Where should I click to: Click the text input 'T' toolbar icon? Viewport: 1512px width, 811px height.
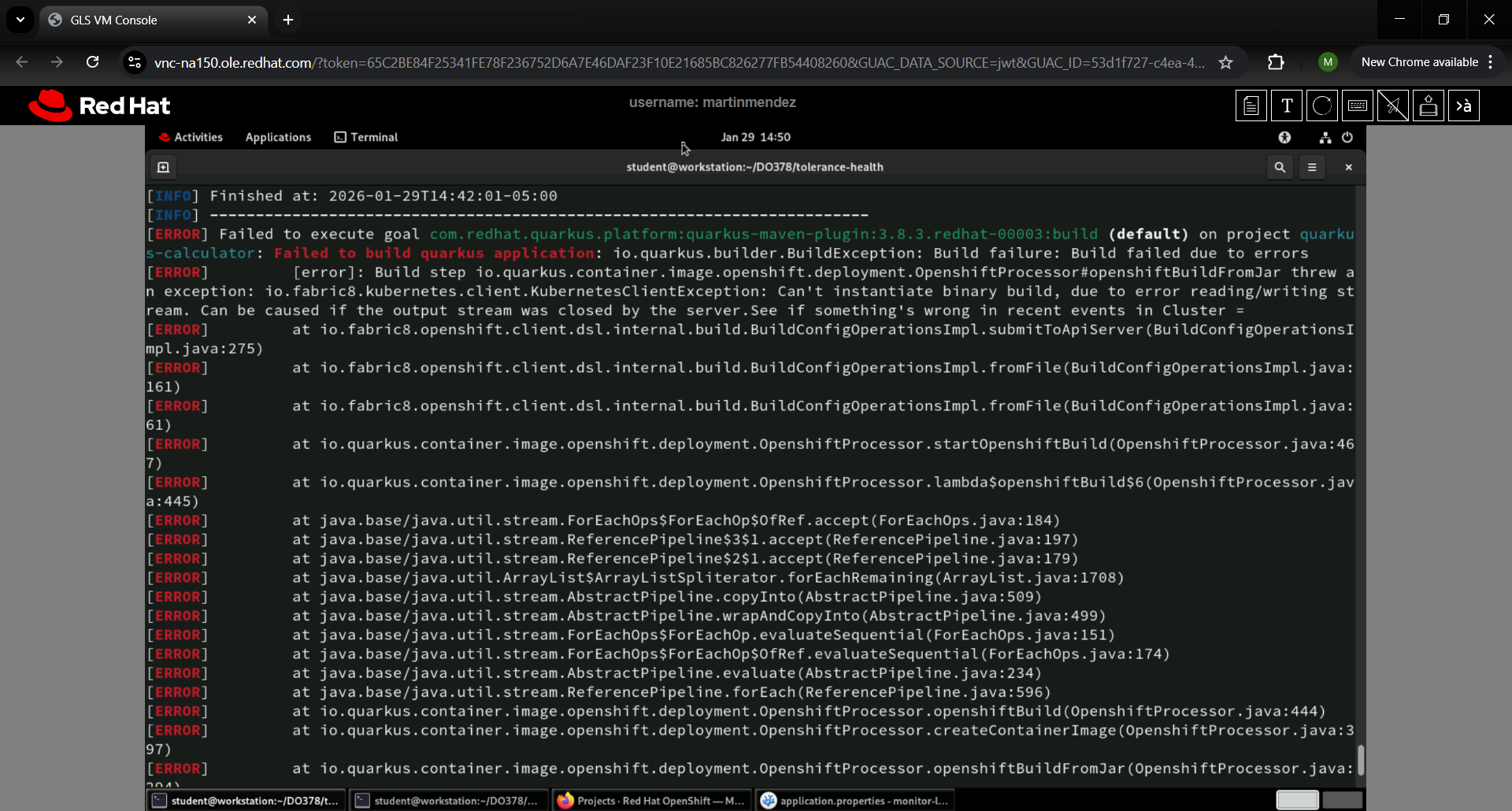click(x=1287, y=106)
